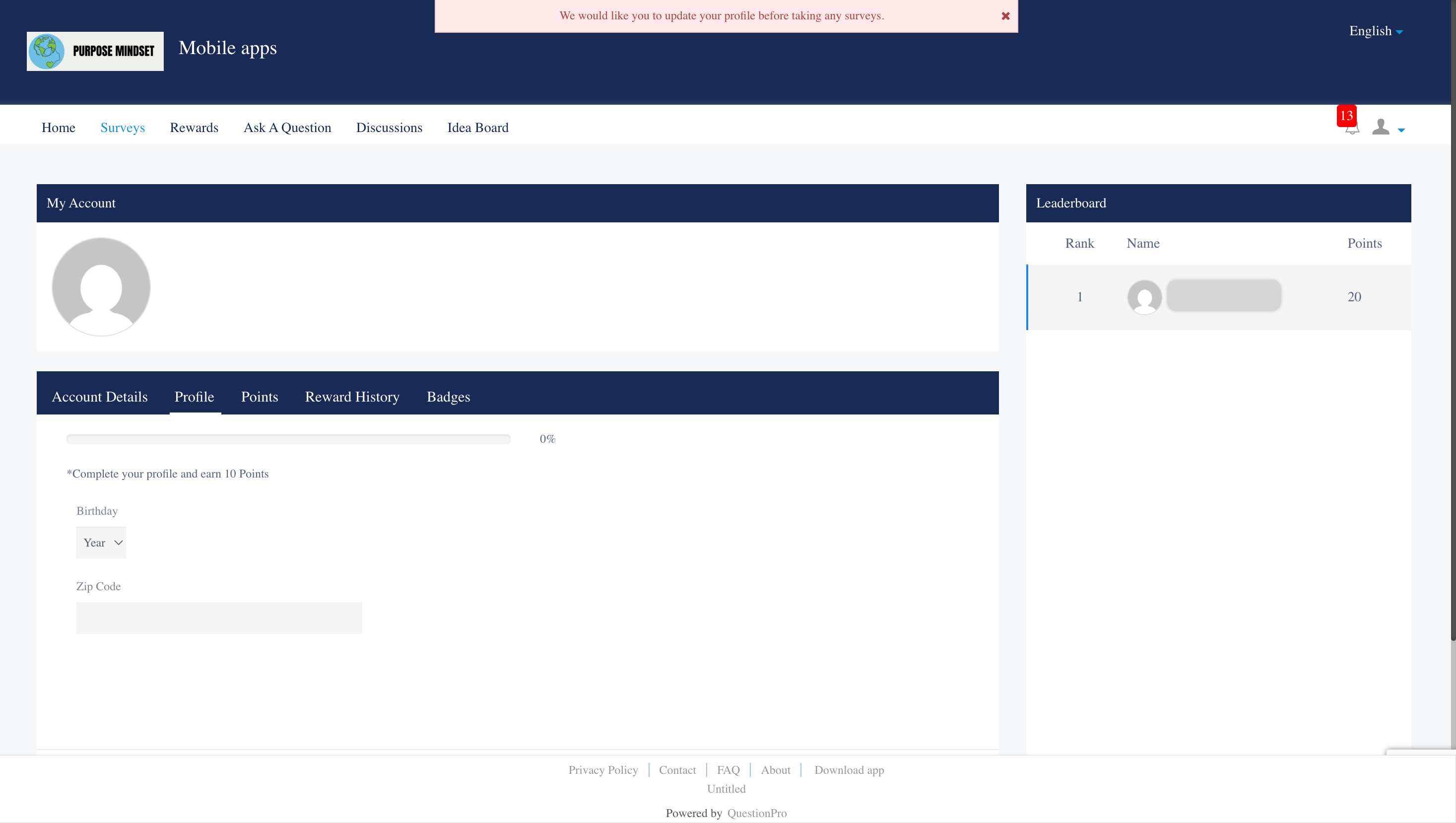Click inside the Zip Code input field
This screenshot has width=1456, height=823.
219,618
